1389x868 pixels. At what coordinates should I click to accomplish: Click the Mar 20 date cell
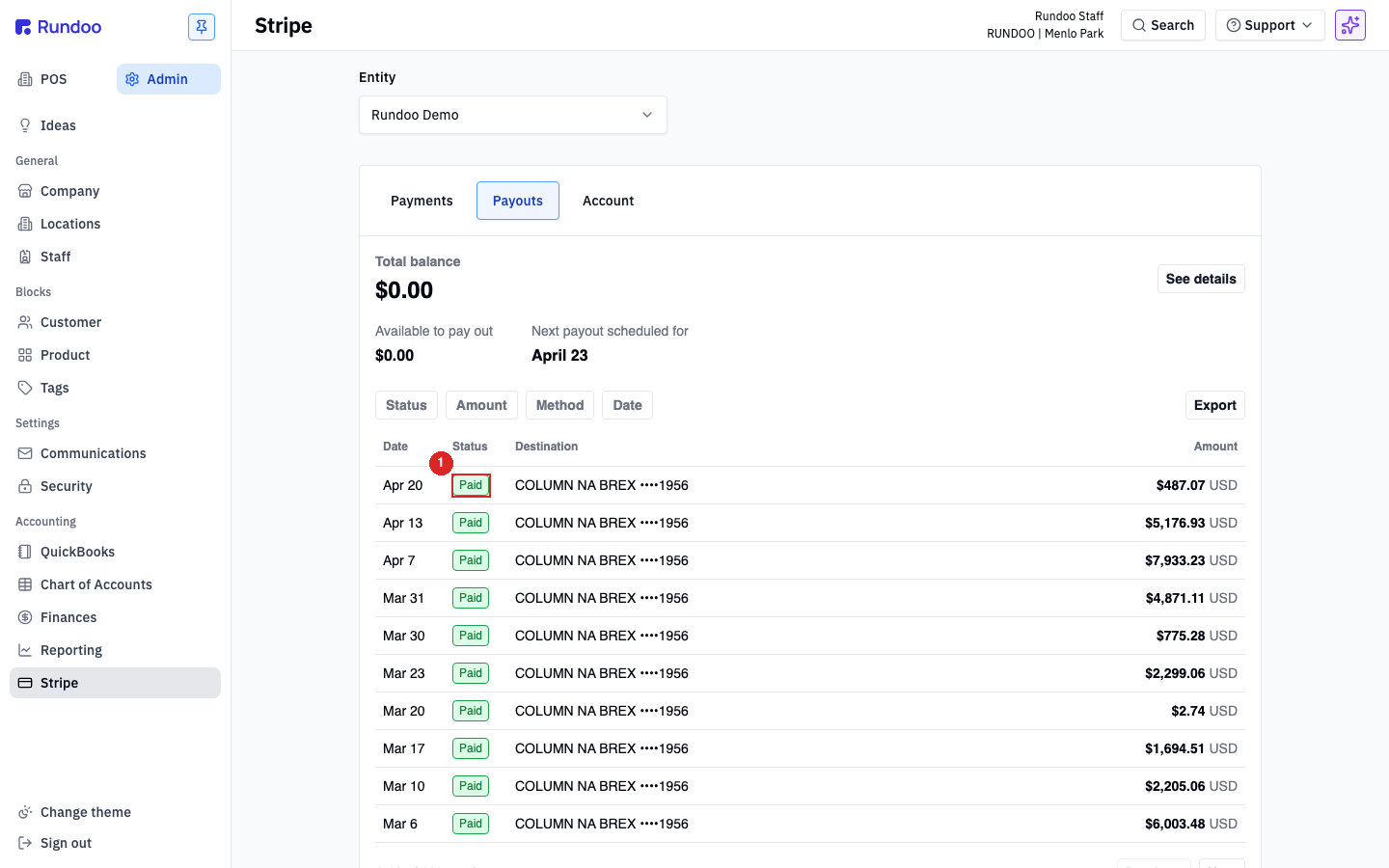point(404,711)
